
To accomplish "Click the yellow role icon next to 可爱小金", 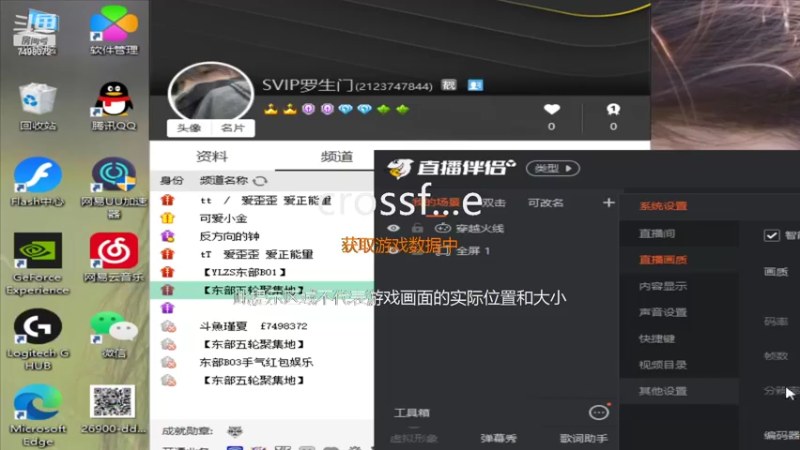I will 167,218.
